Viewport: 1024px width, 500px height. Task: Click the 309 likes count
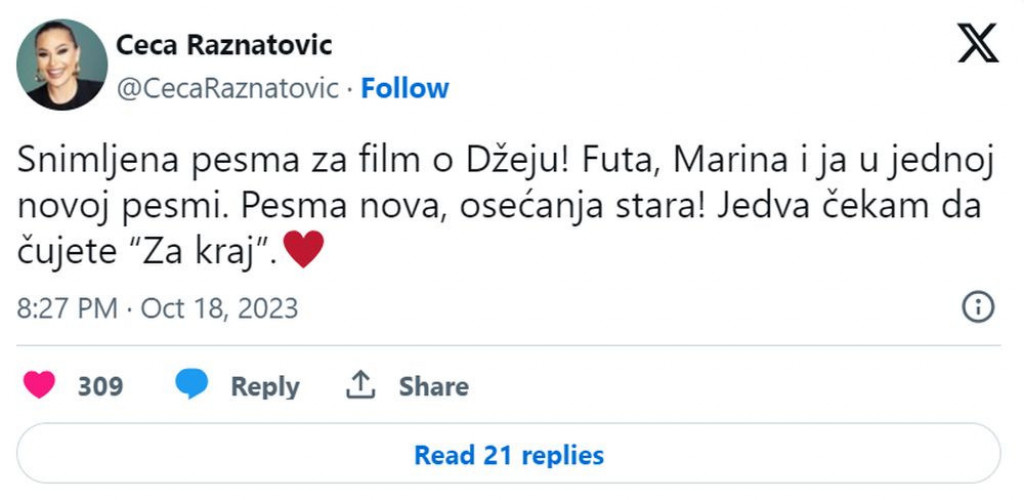pos(100,386)
